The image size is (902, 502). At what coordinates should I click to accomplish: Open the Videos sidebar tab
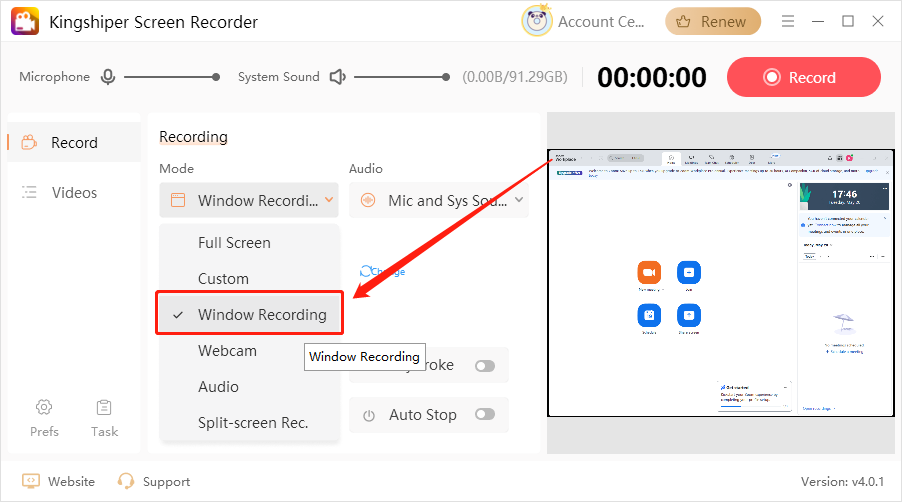[x=74, y=193]
